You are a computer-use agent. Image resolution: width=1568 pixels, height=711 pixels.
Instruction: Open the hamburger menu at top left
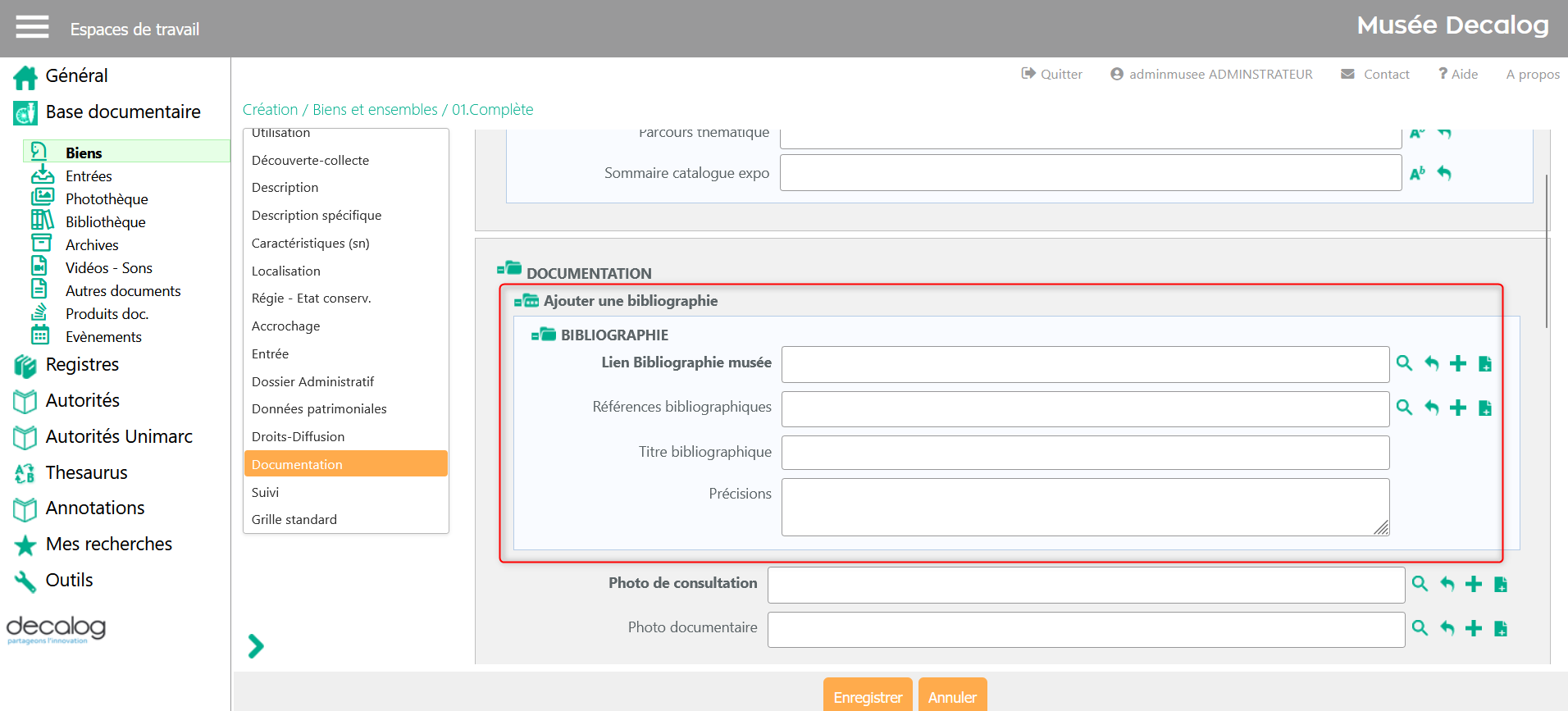point(32,27)
